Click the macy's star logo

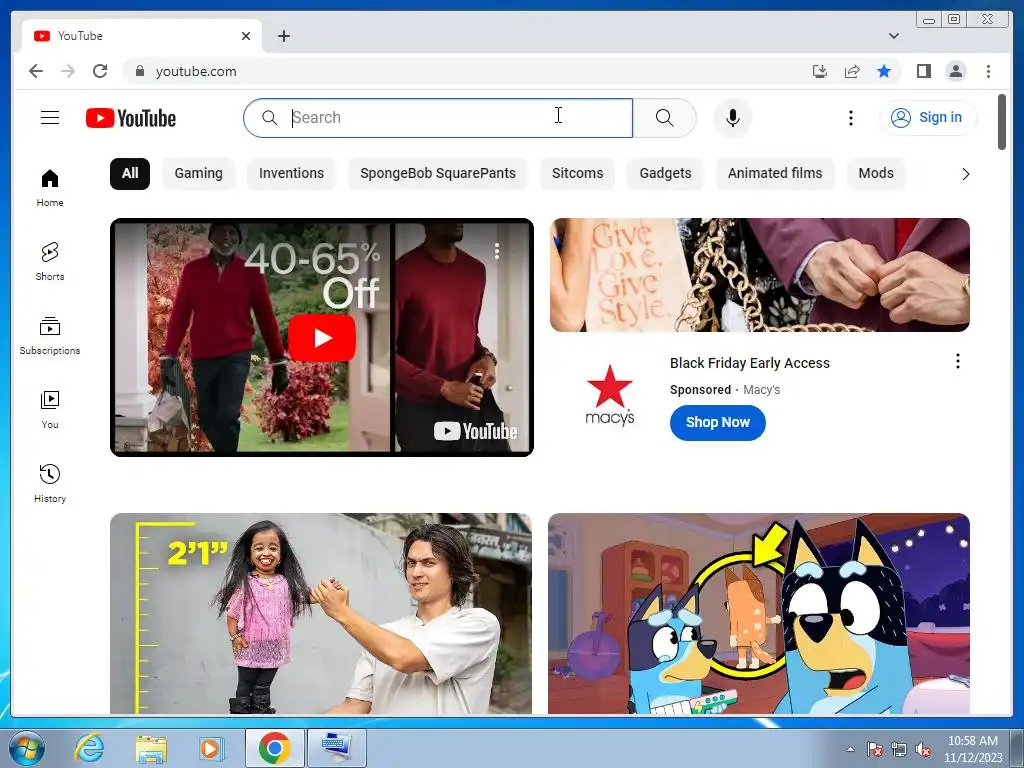[x=609, y=395]
